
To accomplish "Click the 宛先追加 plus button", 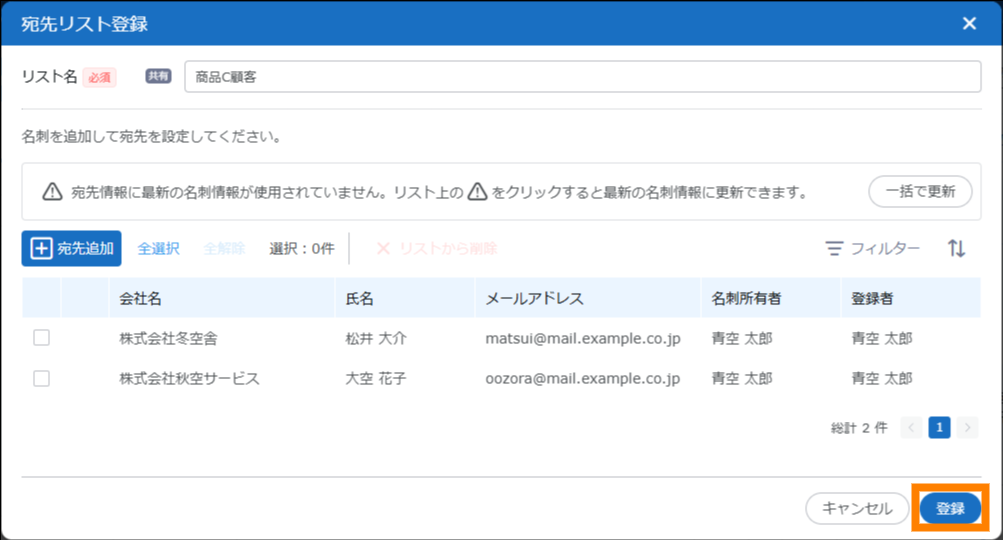I will 71,249.
